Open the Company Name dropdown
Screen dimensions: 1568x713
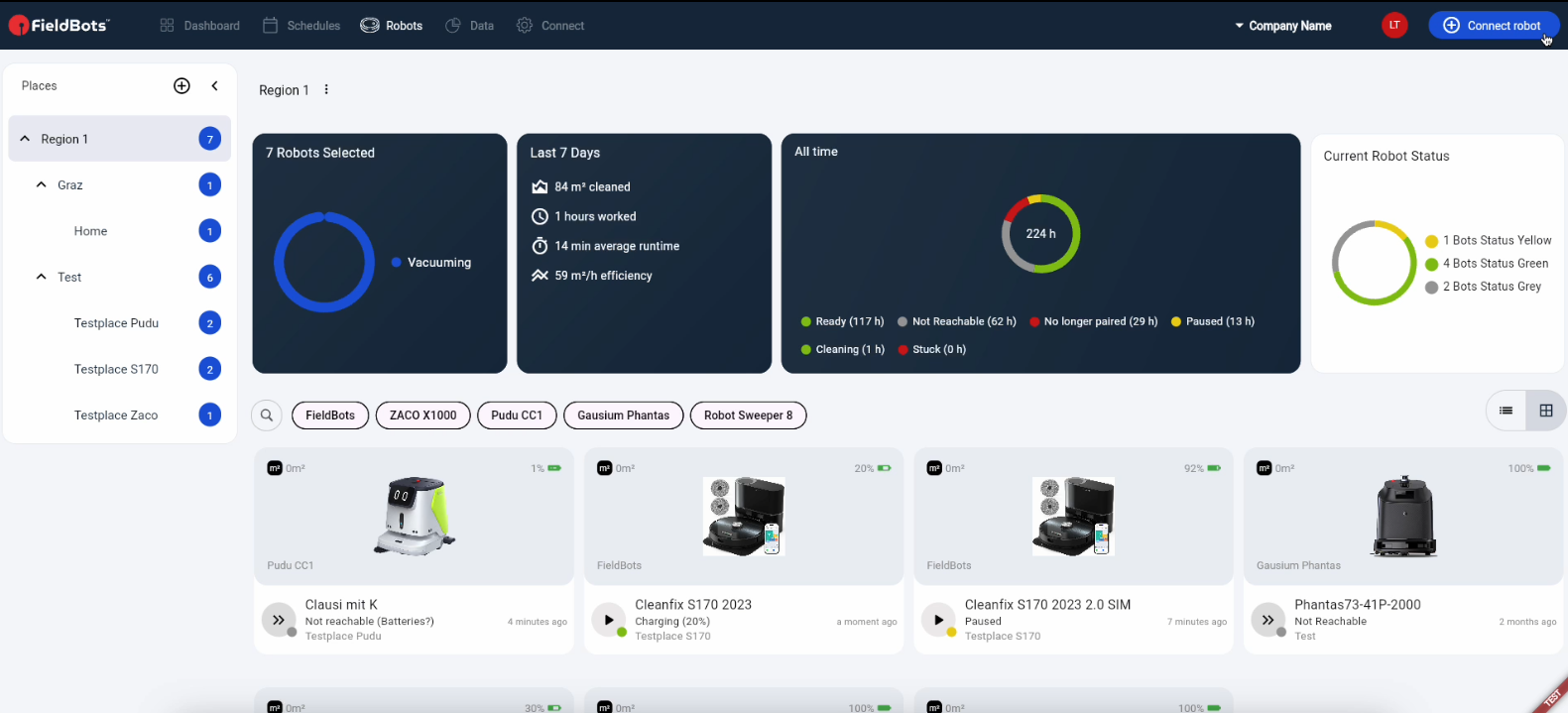pyautogui.click(x=1282, y=26)
